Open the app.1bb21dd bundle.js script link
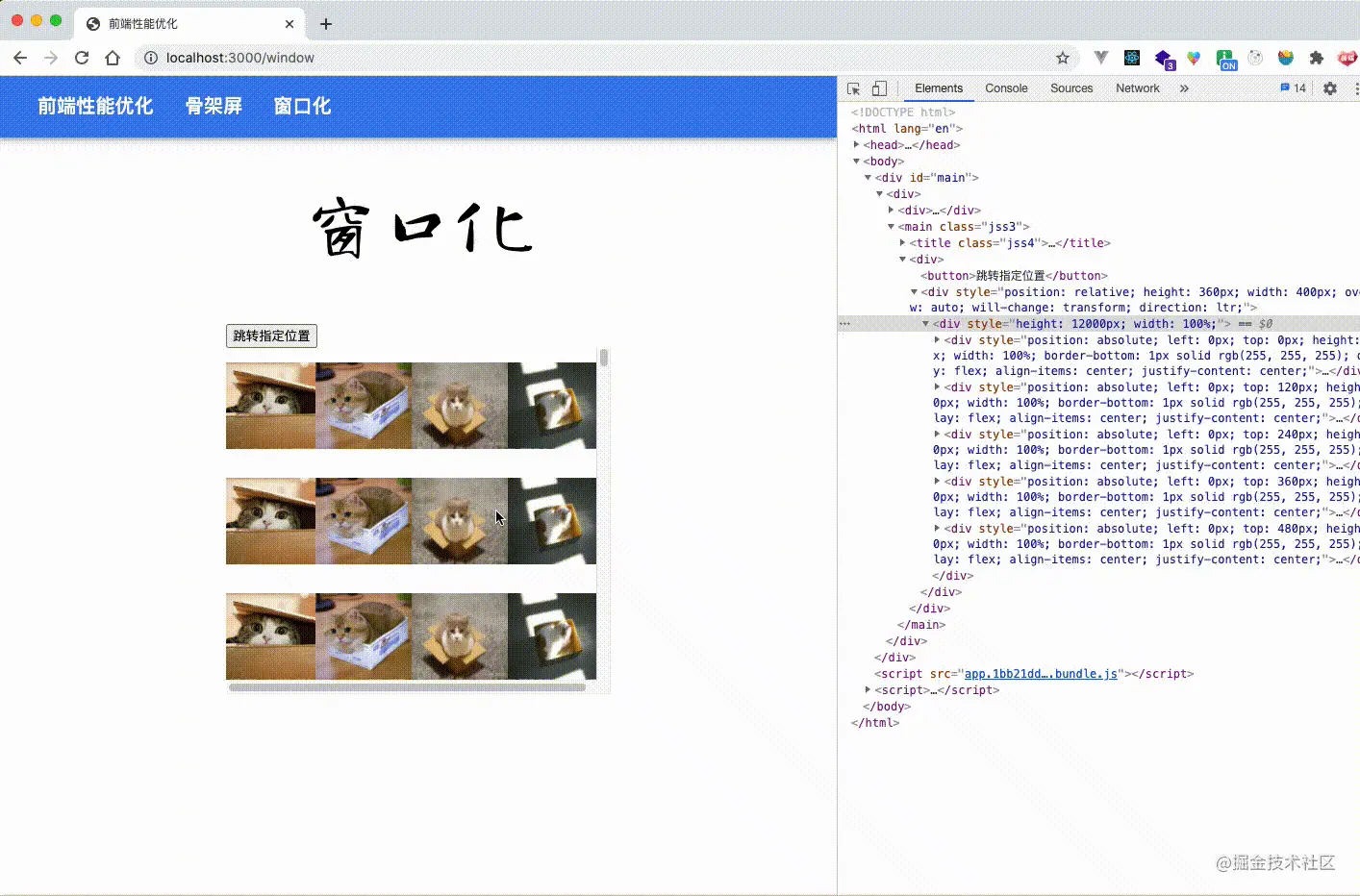The image size is (1360, 896). [1041, 674]
